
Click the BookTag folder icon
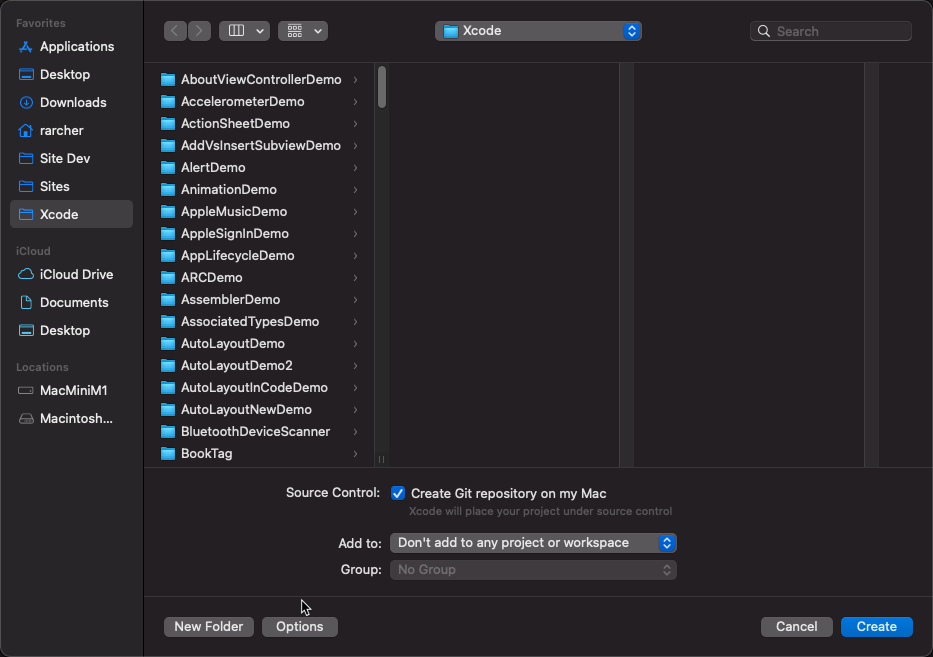pyautogui.click(x=168, y=454)
